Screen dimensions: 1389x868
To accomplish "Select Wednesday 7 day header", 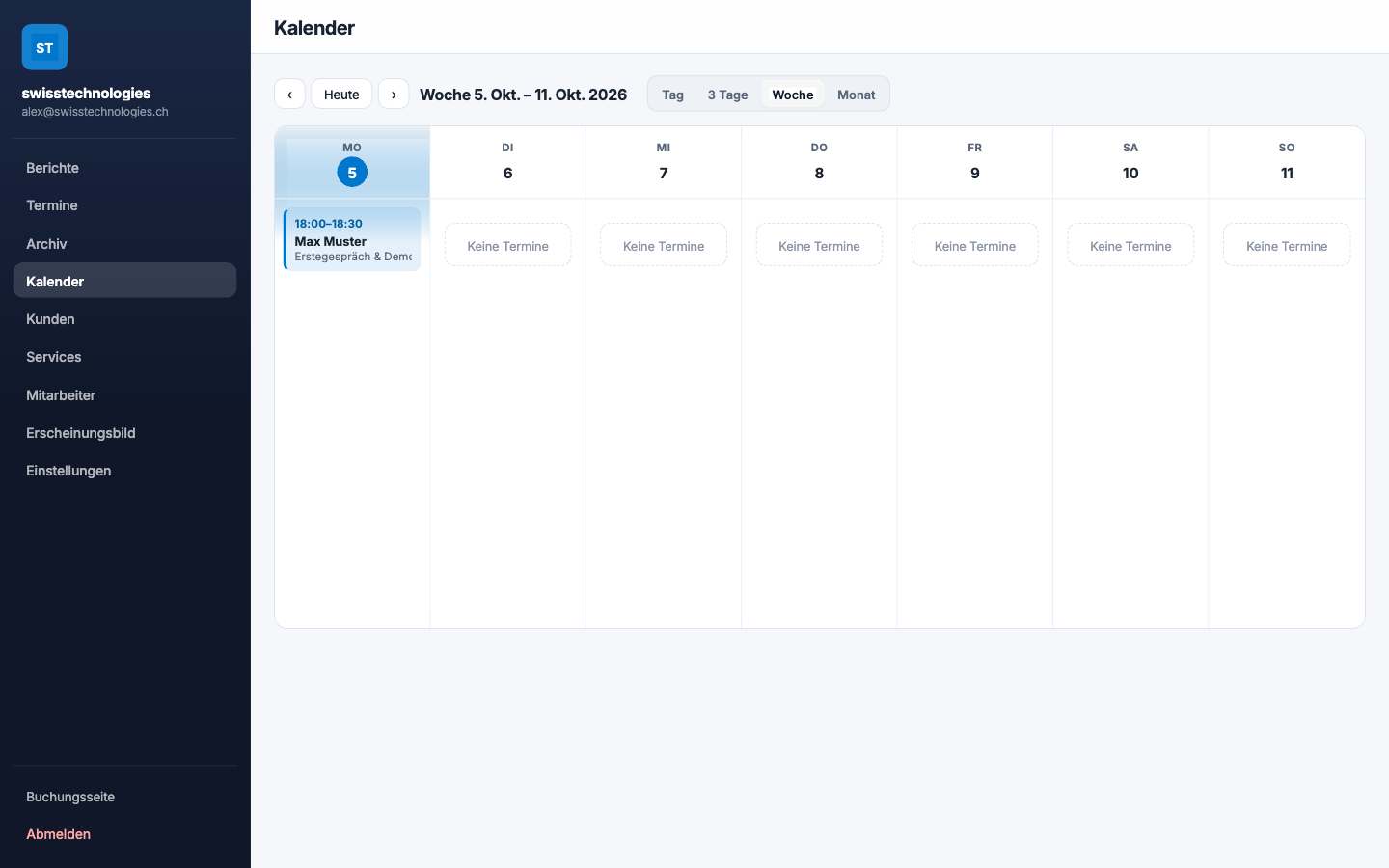I will tap(664, 162).
